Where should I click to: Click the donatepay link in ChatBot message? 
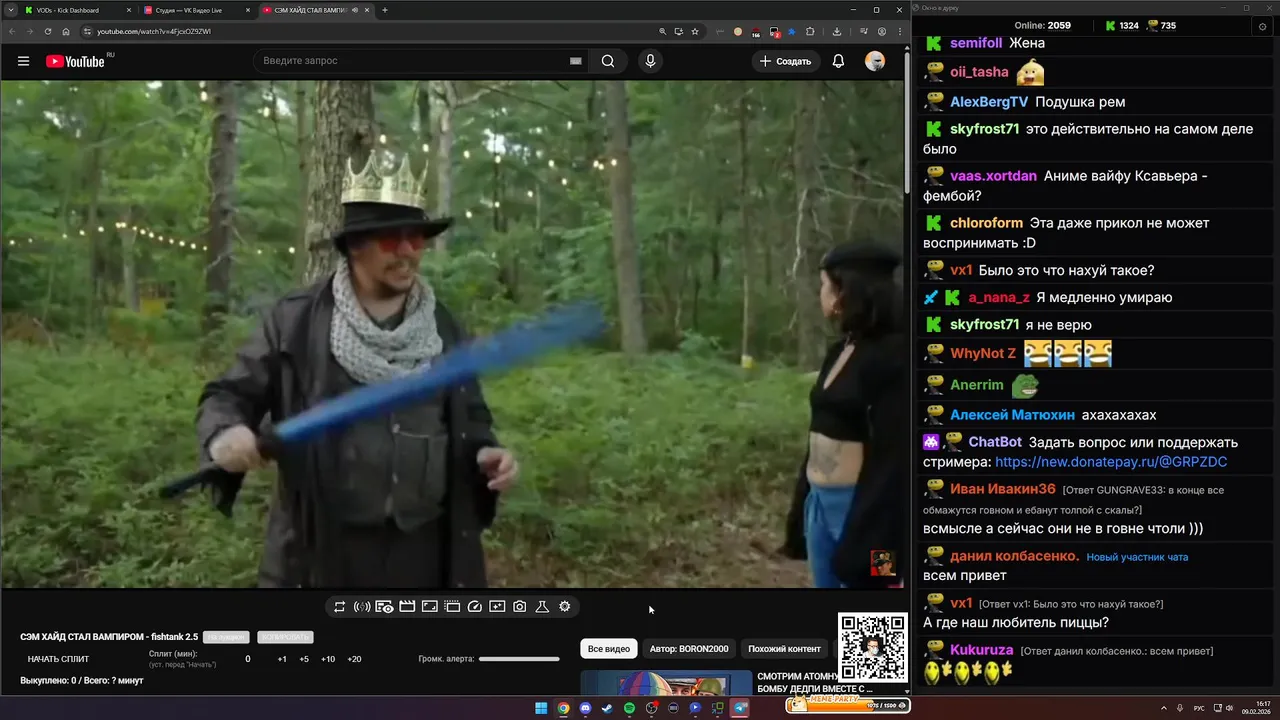[1111, 462]
